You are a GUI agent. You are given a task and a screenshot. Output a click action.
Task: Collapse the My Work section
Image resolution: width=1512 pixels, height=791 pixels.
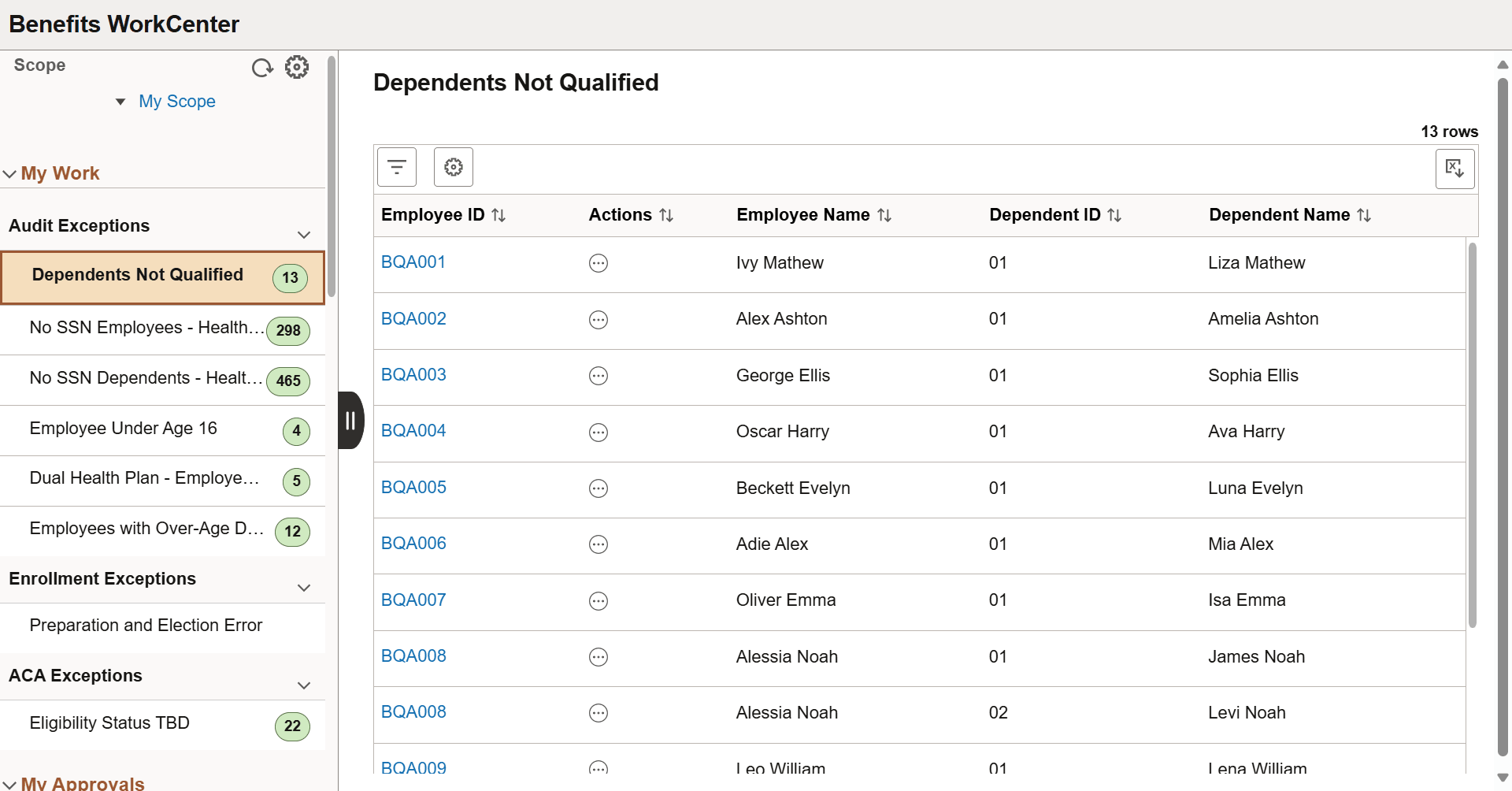pyautogui.click(x=9, y=174)
